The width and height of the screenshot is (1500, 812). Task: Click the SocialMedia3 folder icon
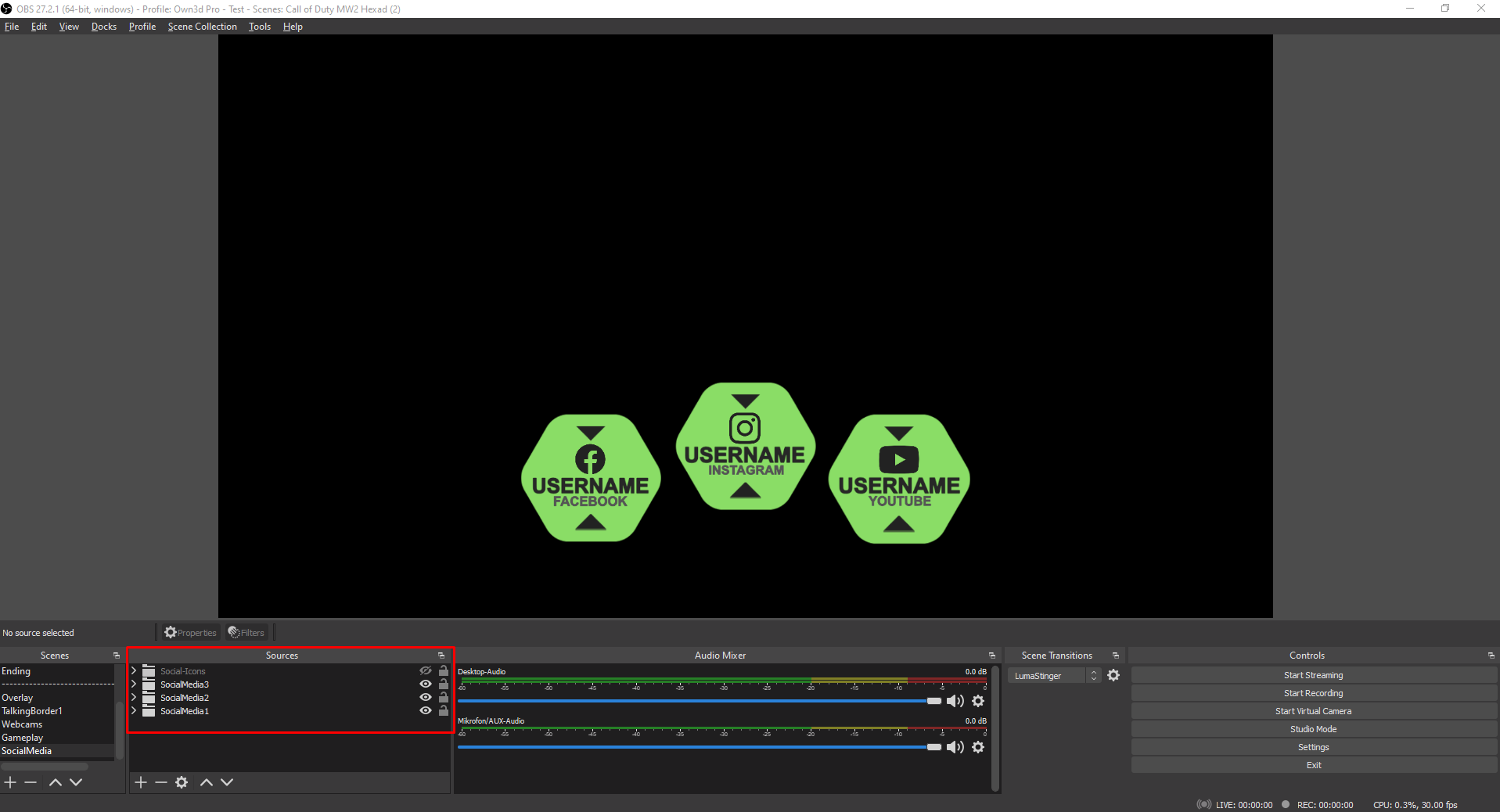(x=149, y=684)
